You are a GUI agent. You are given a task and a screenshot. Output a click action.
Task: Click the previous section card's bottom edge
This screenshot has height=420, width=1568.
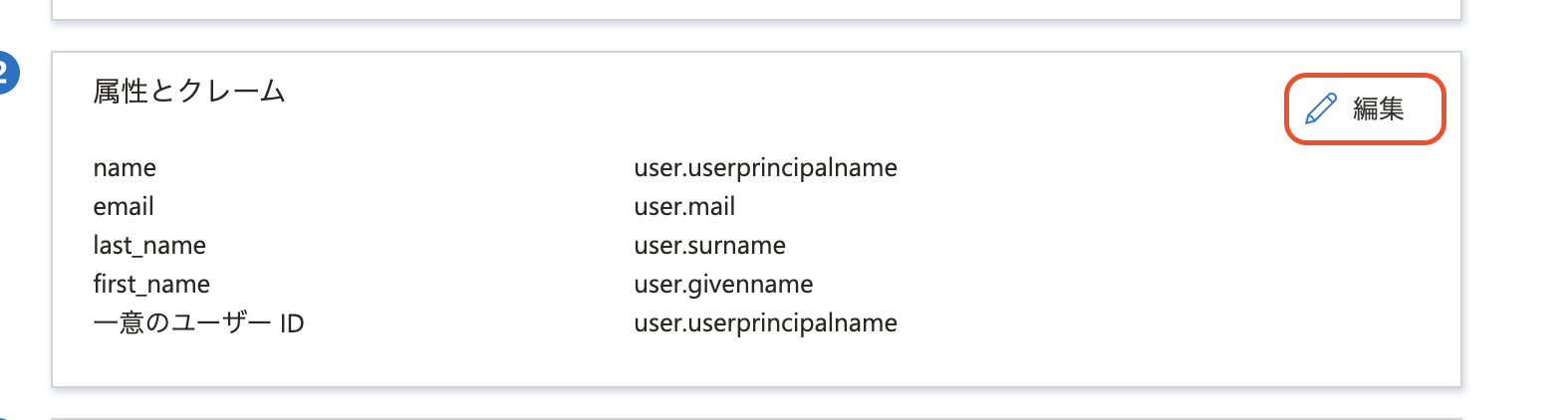tap(755, 19)
